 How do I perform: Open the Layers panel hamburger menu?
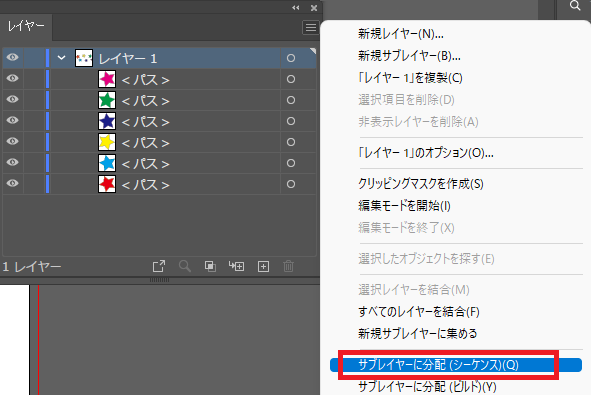[311, 28]
